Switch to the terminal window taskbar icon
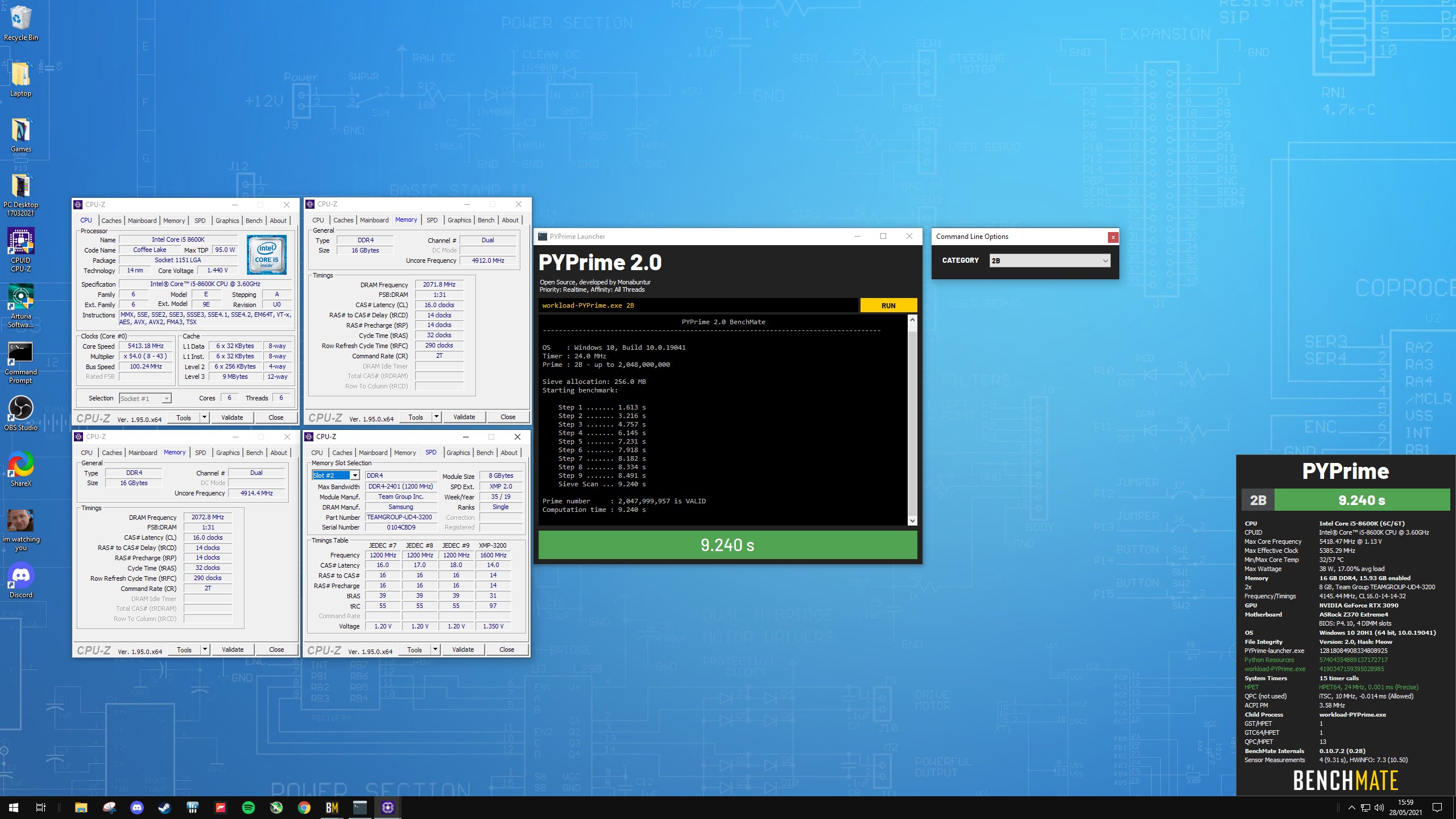 coord(360,808)
